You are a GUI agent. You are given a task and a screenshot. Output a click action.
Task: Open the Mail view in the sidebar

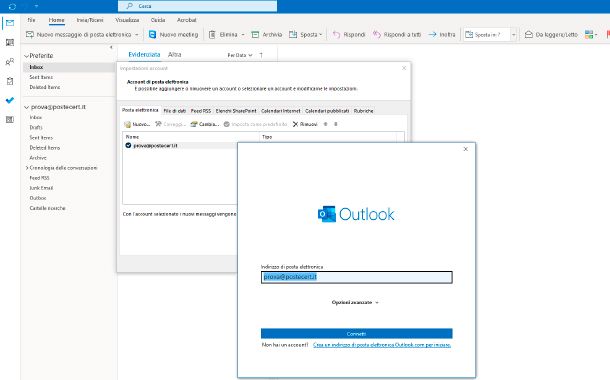(10, 23)
